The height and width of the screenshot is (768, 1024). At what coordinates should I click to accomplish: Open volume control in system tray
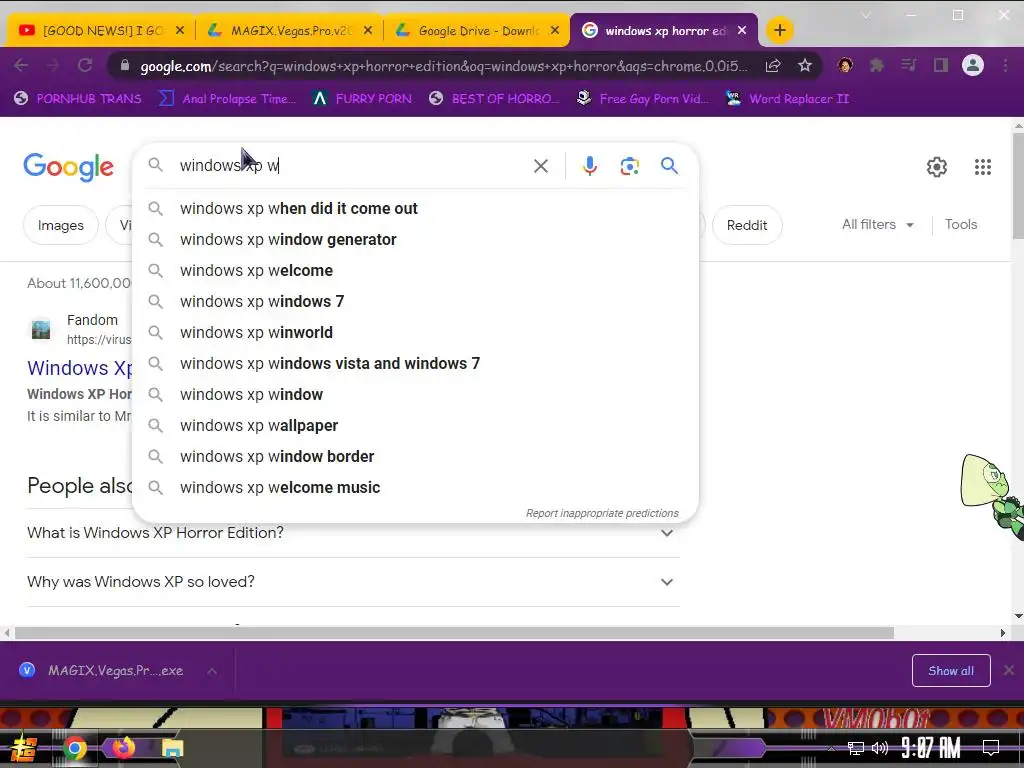(880, 748)
